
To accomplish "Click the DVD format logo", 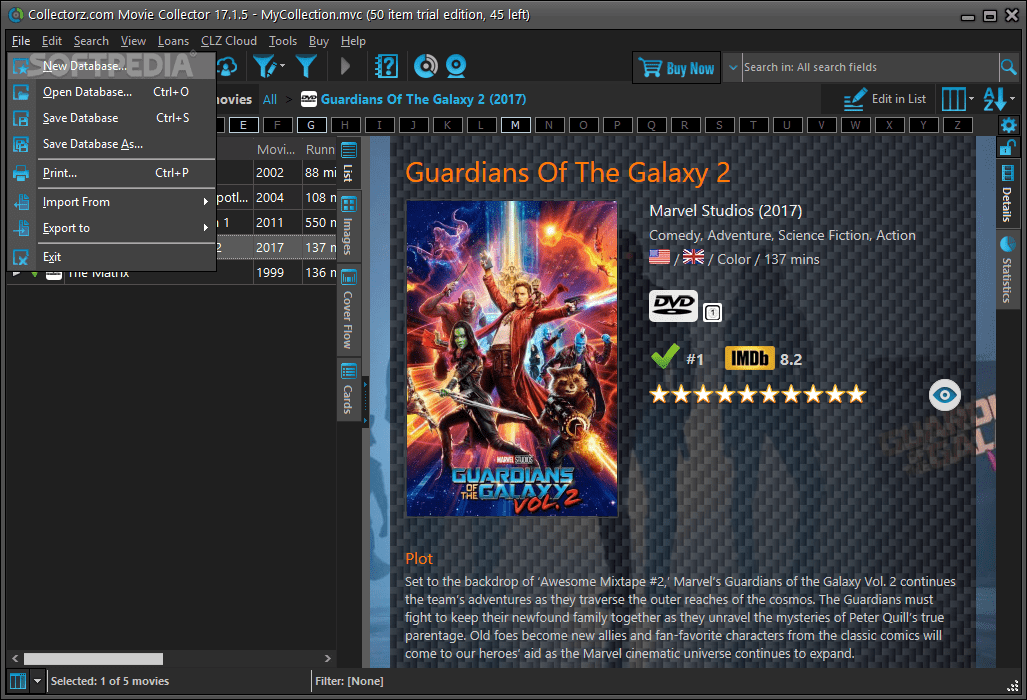I will pyautogui.click(x=673, y=306).
